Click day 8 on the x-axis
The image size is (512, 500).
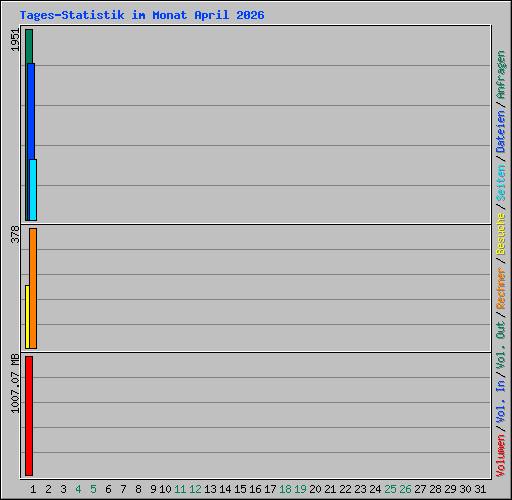click(x=138, y=489)
